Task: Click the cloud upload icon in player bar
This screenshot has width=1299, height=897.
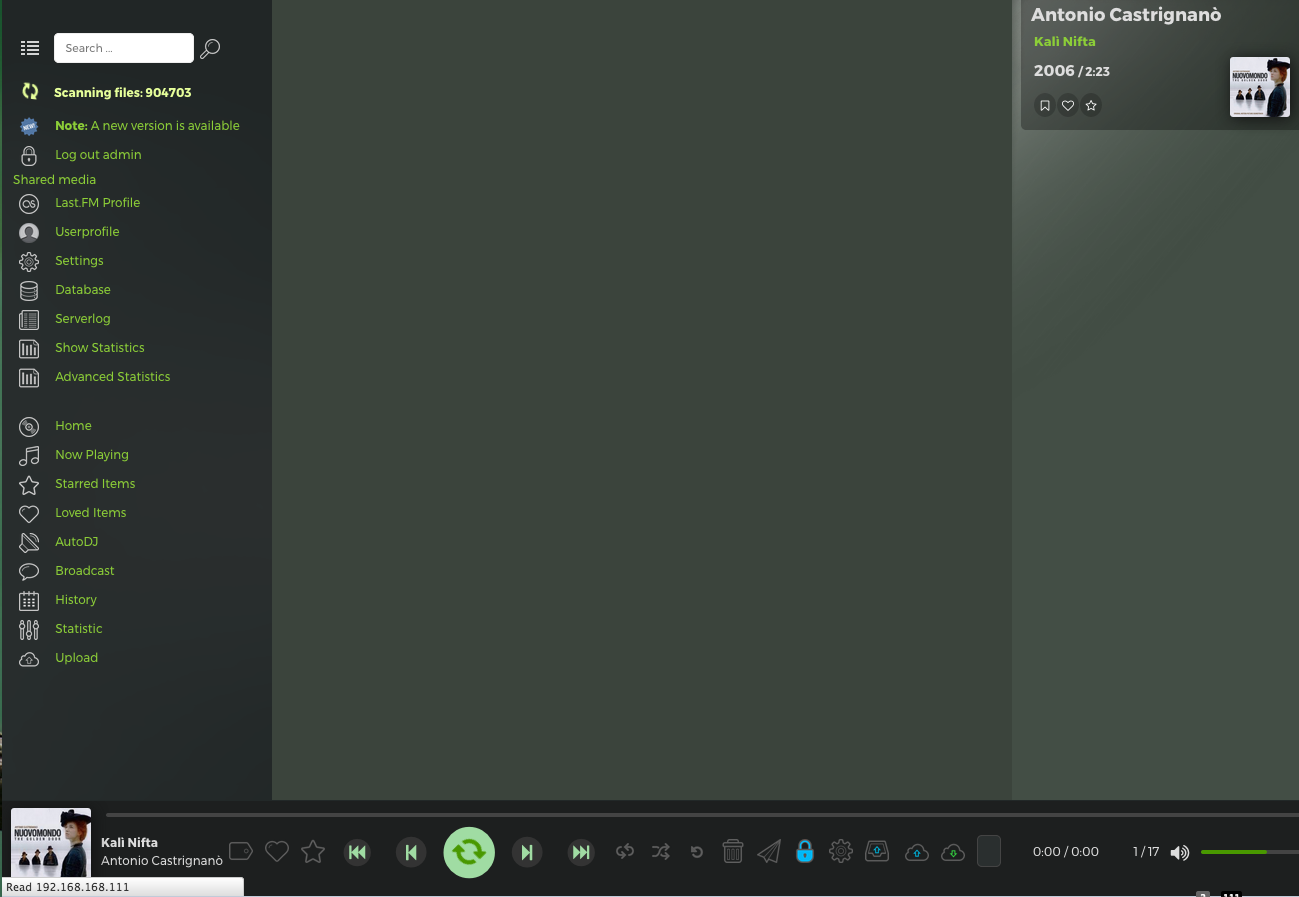Action: coord(916,852)
